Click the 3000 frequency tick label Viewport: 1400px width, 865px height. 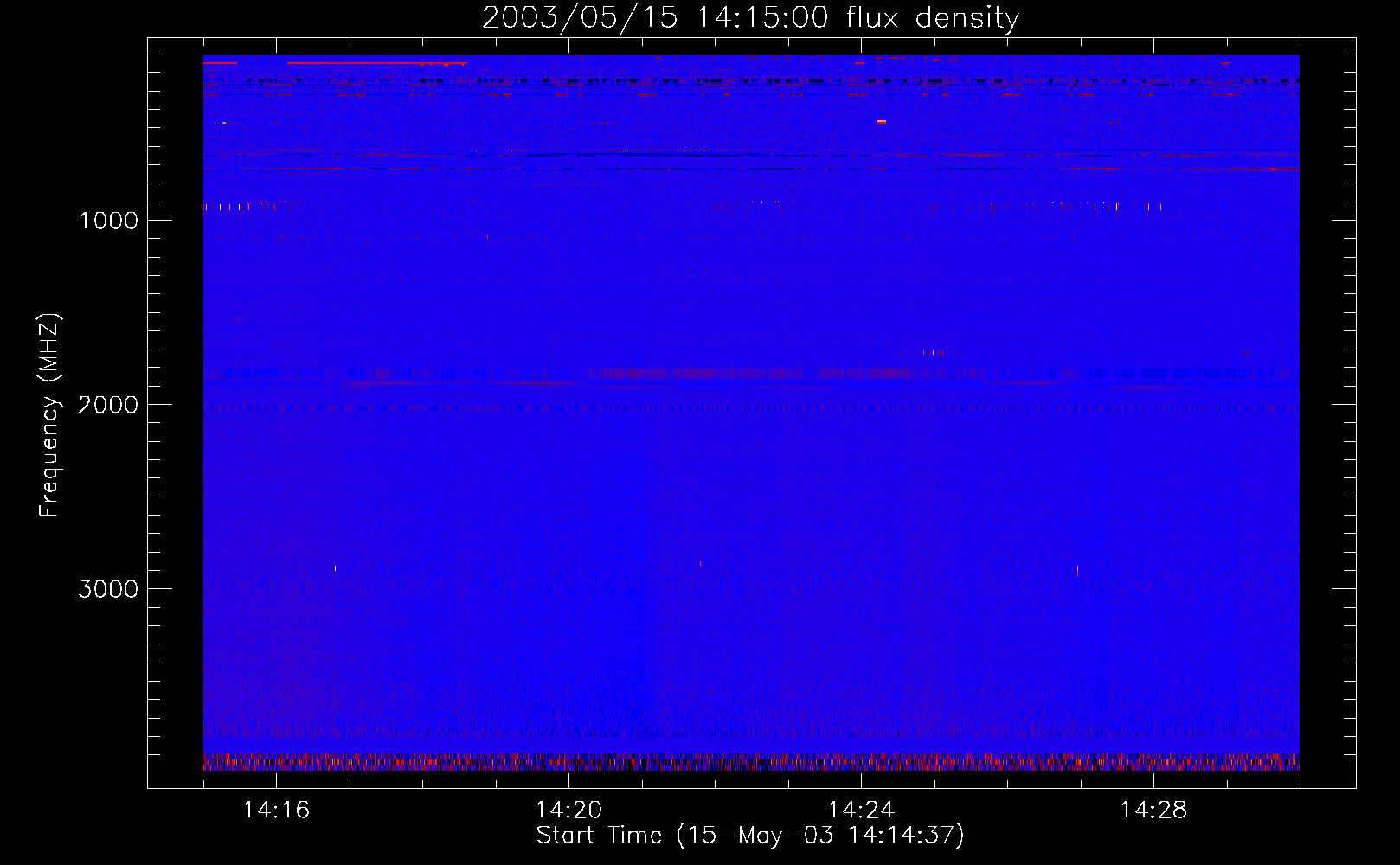tap(108, 589)
